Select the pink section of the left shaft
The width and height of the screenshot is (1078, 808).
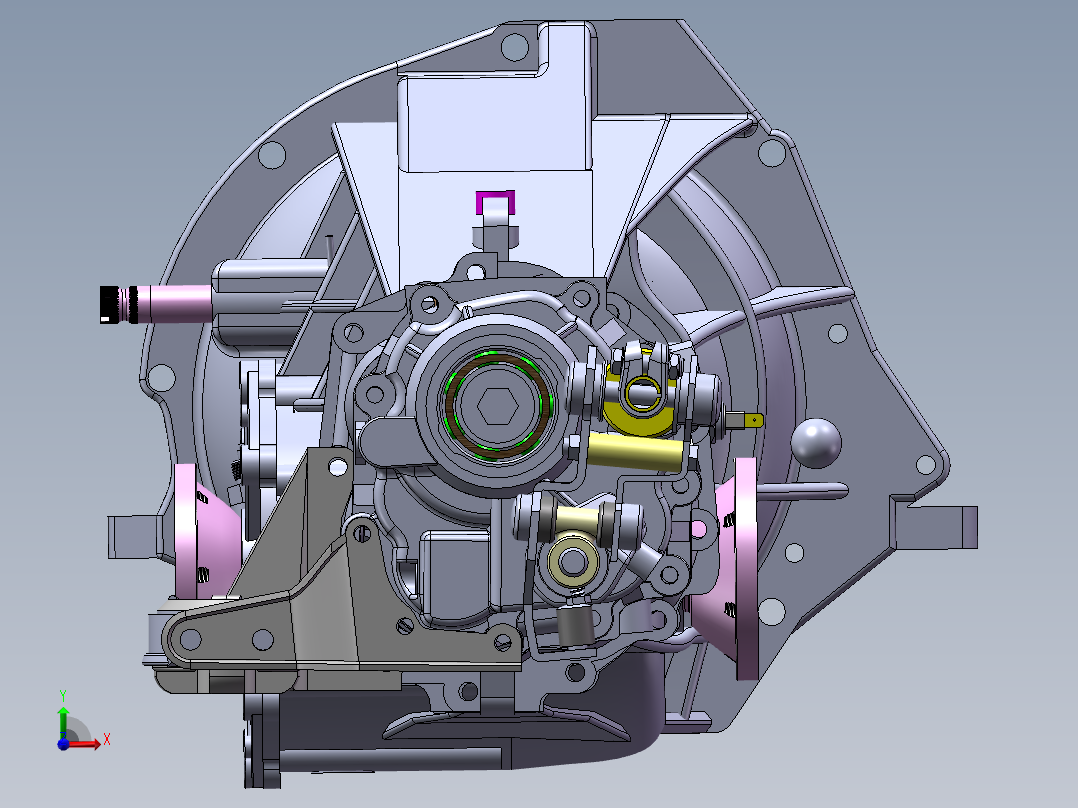point(175,304)
